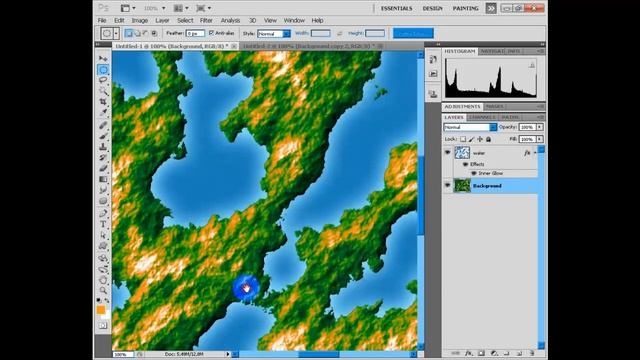Toggle Lock position icon
The width and height of the screenshot is (640, 360).
click(480, 139)
